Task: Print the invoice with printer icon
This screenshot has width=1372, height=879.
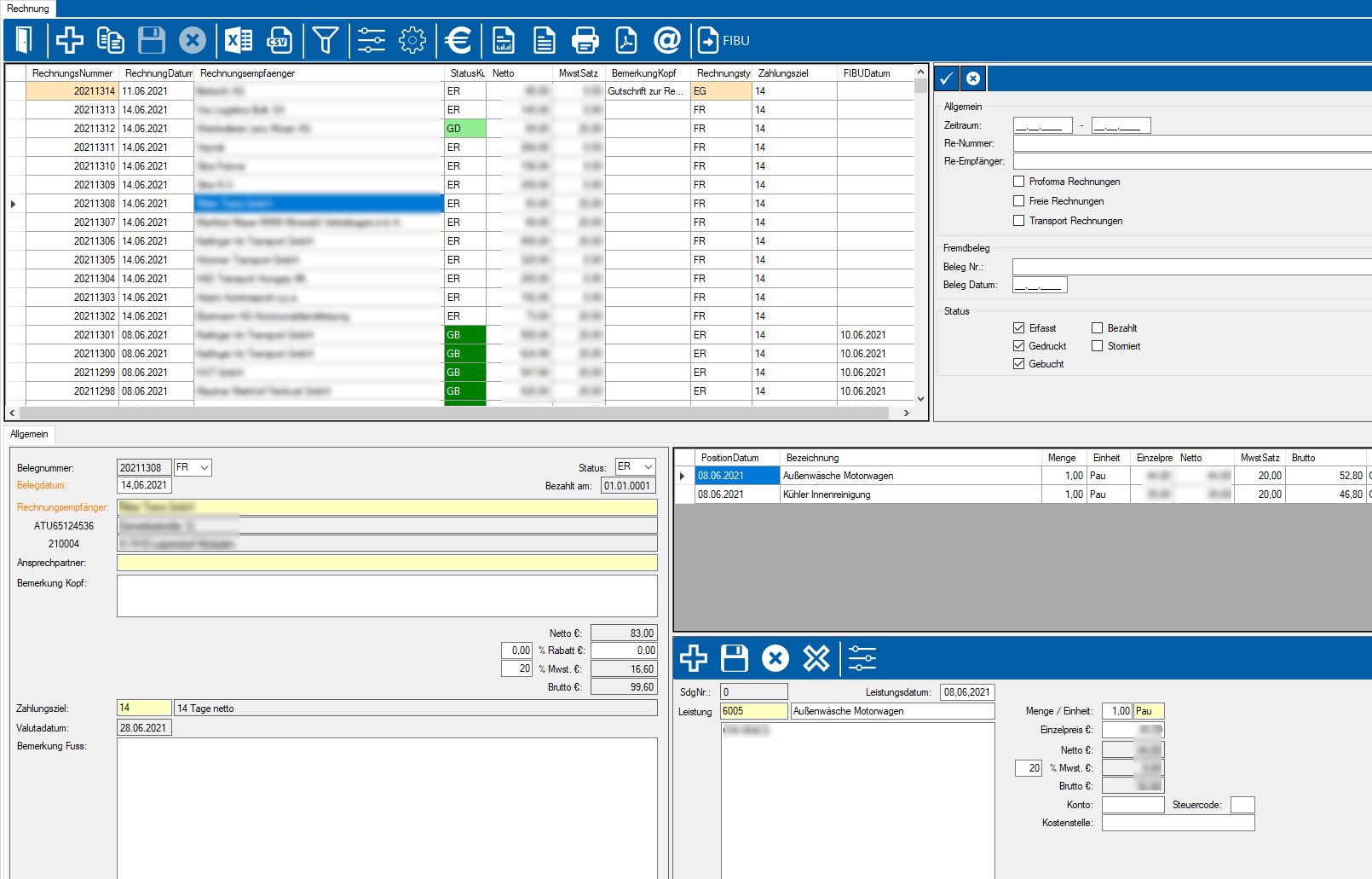Action: [x=585, y=40]
